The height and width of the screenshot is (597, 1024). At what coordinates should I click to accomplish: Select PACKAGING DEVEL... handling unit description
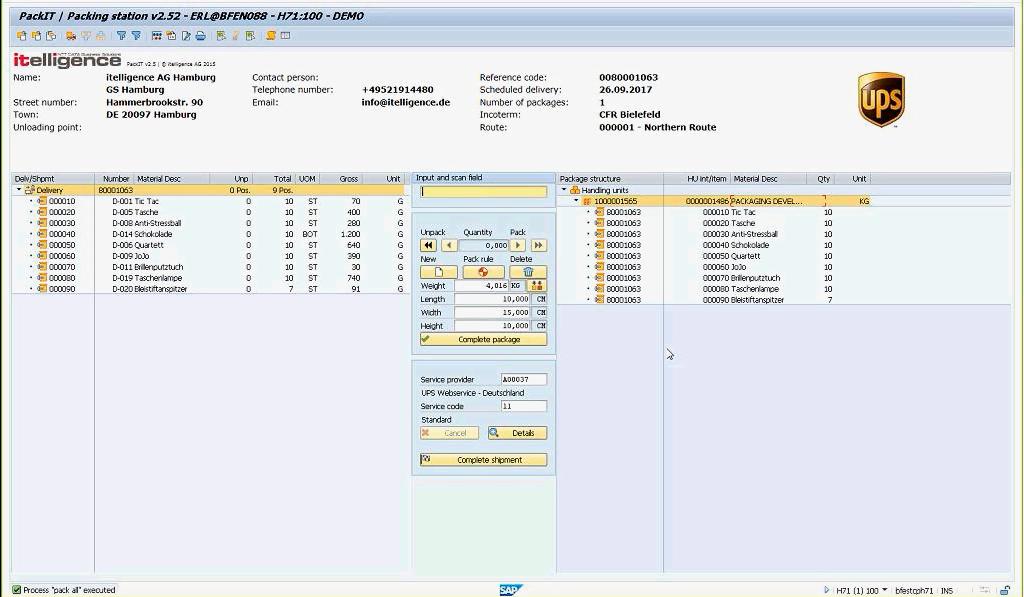pos(767,201)
